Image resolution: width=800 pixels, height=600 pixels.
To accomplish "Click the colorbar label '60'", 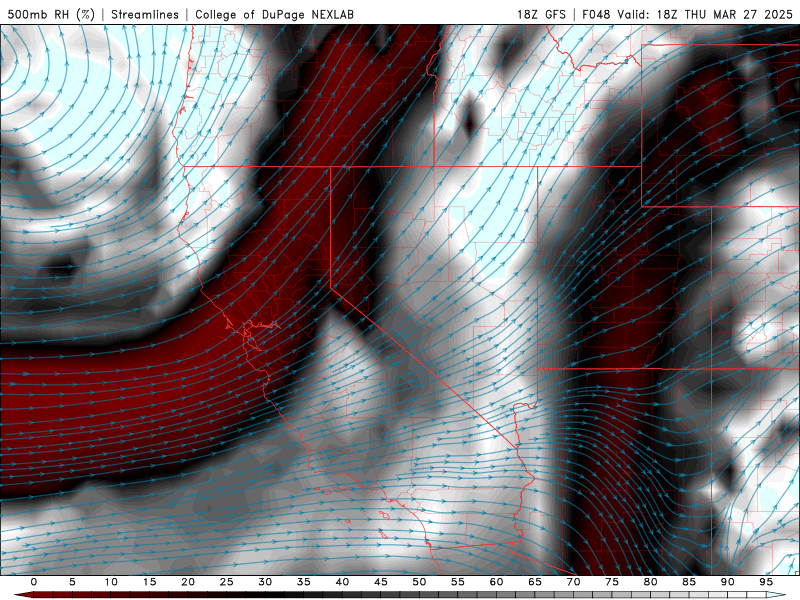I will 496,582.
